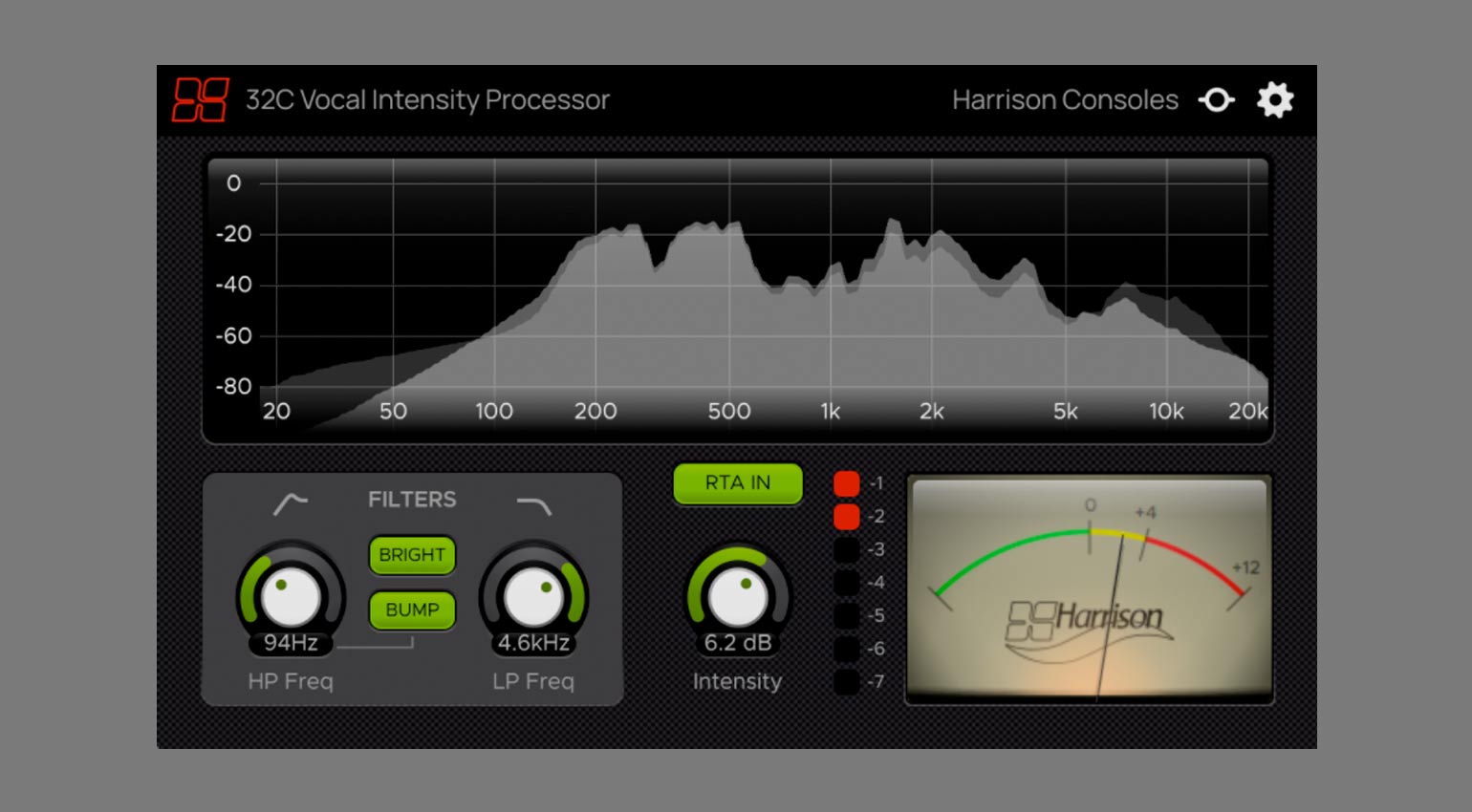The image size is (1472, 812).
Task: Disable the RTA IN analyzer
Action: 737,483
